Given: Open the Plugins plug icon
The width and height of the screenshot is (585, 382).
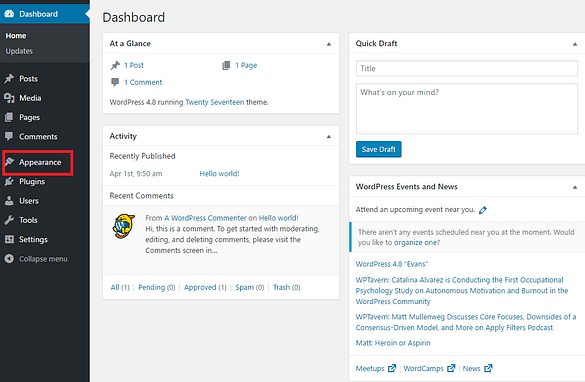Looking at the screenshot, I should pos(9,181).
